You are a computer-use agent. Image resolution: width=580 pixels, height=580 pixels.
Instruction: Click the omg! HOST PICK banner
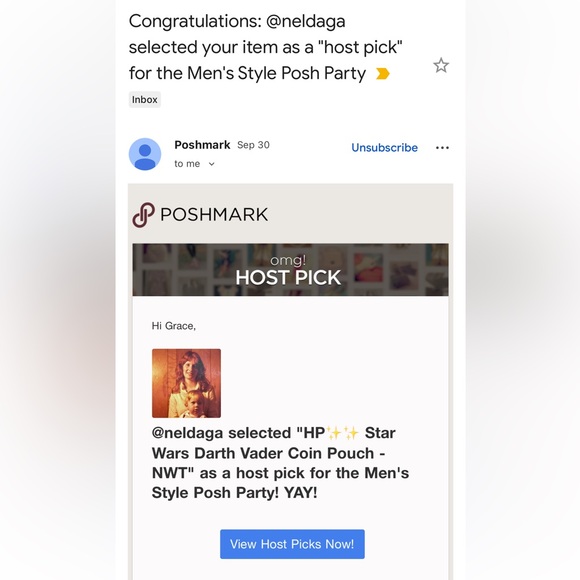pos(290,270)
